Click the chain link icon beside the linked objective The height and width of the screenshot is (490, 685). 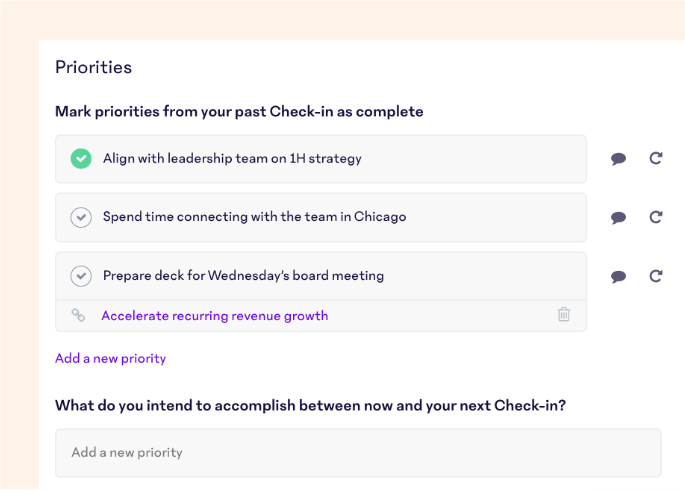pyautogui.click(x=78, y=315)
